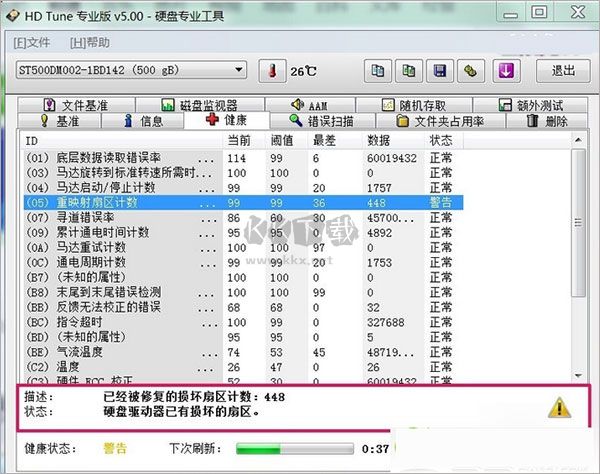Image resolution: width=600 pixels, height=474 pixels.
Task: Switch to the 额外测试 tab
Action: pyautogui.click(x=530, y=105)
